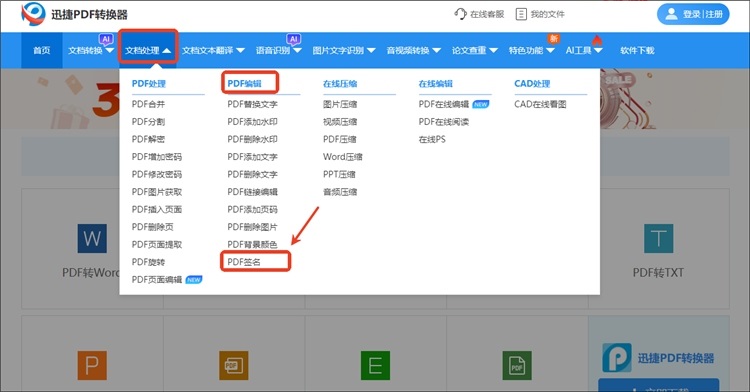This screenshot has width=750, height=392.
Task: Click the teal T icon for PDF转TXT
Action: [x=658, y=238]
